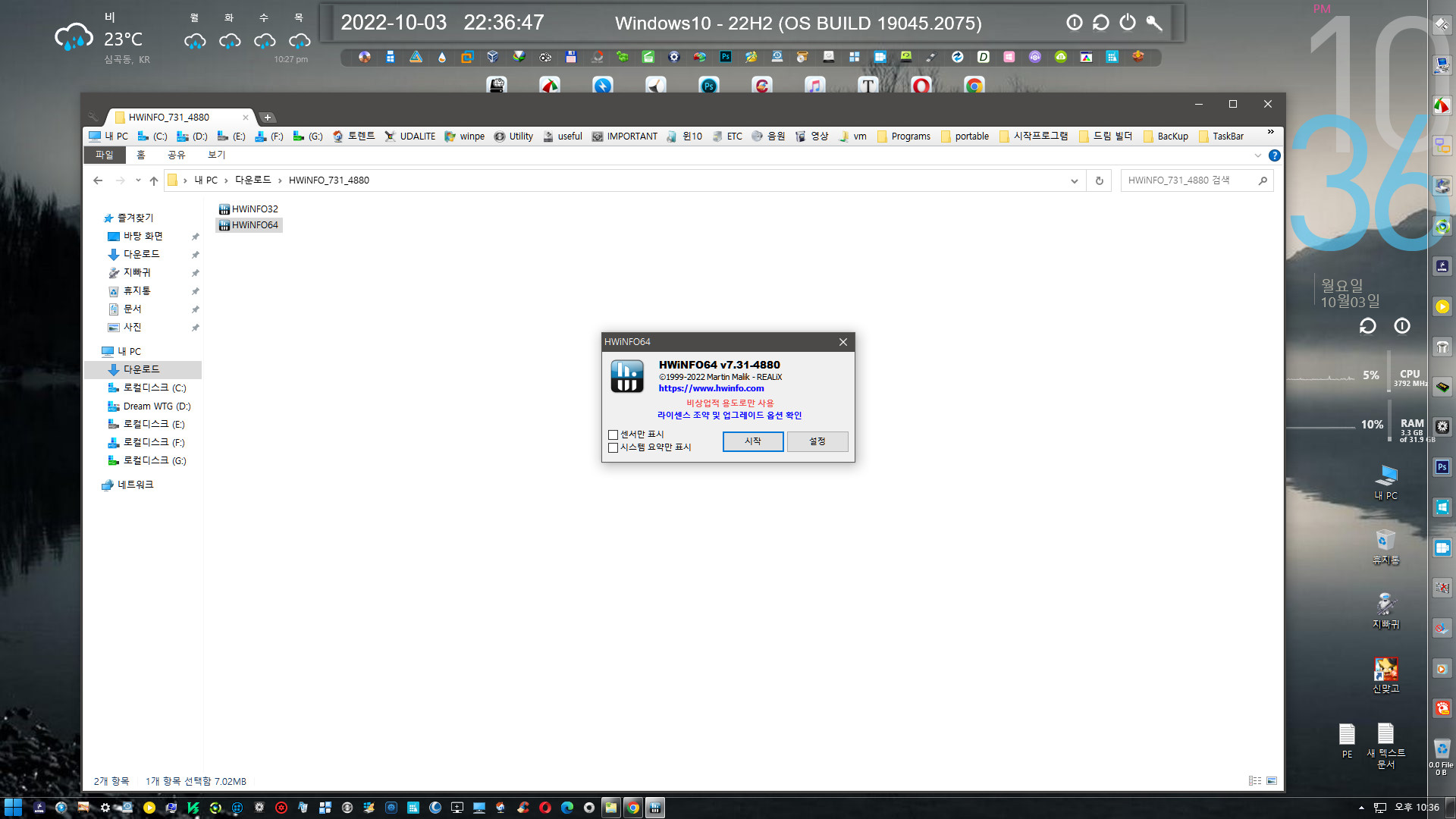Viewport: 1456px width, 819px height.
Task: Open the https://www.hwinfo.com link
Action: pos(711,388)
